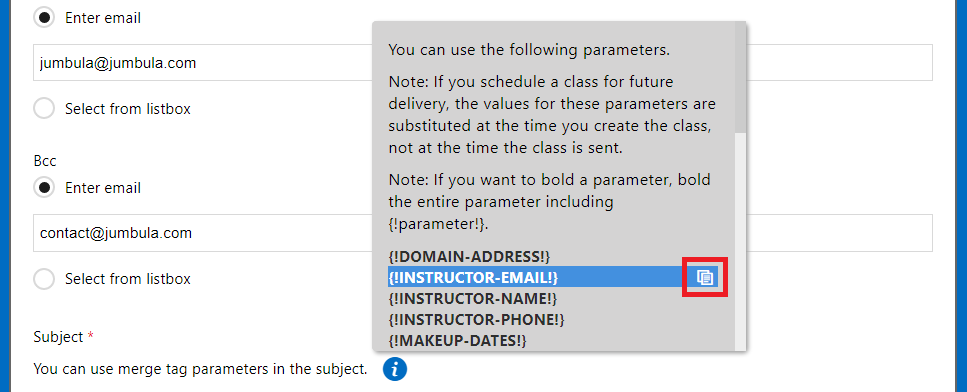Click the Bcc Select from listbox label

click(128, 279)
